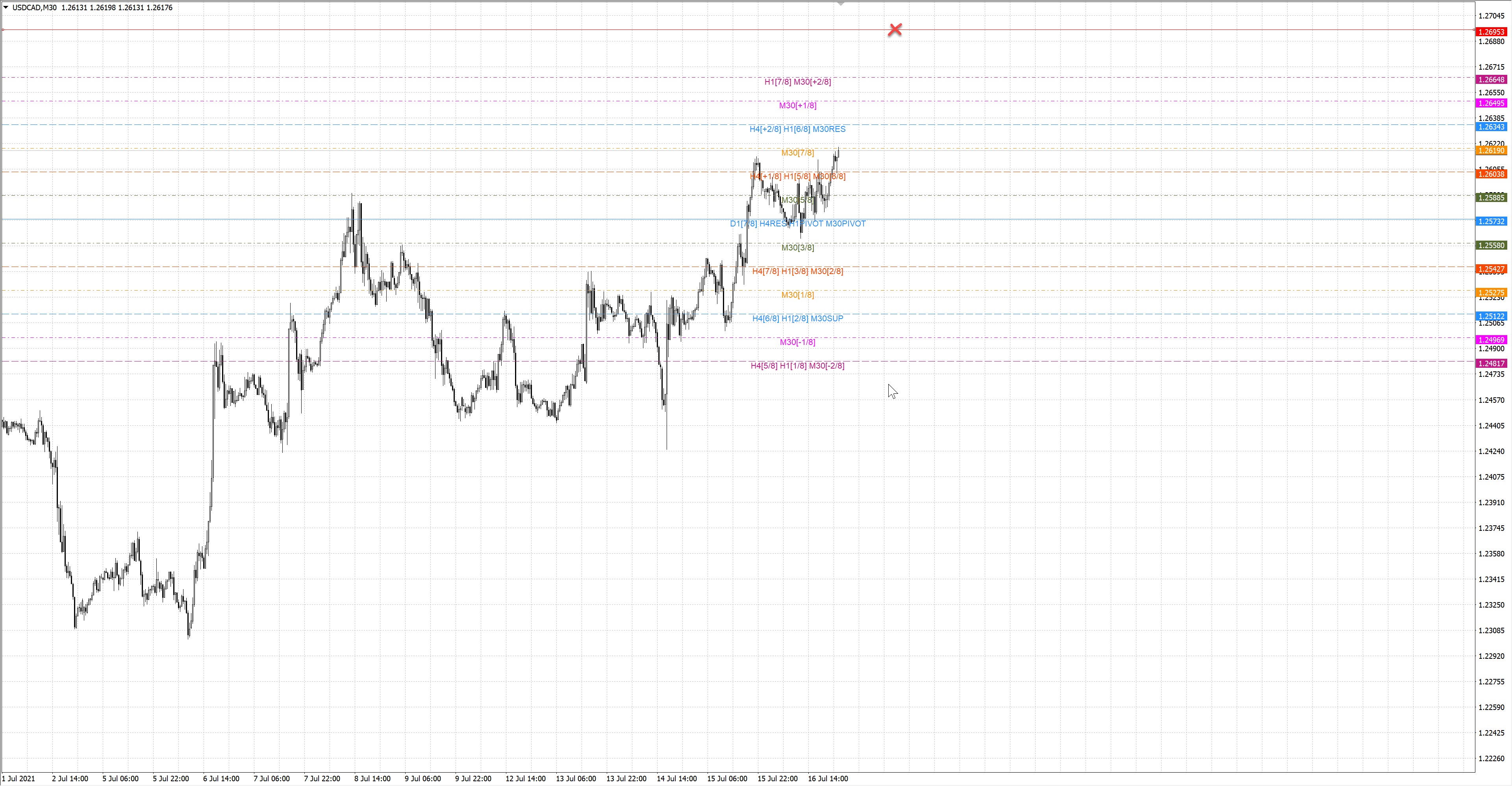Viewport: 1512px width, 786px height.
Task: Click the H4[+2/8] H1[6/8] M30RES label
Action: [797, 129]
